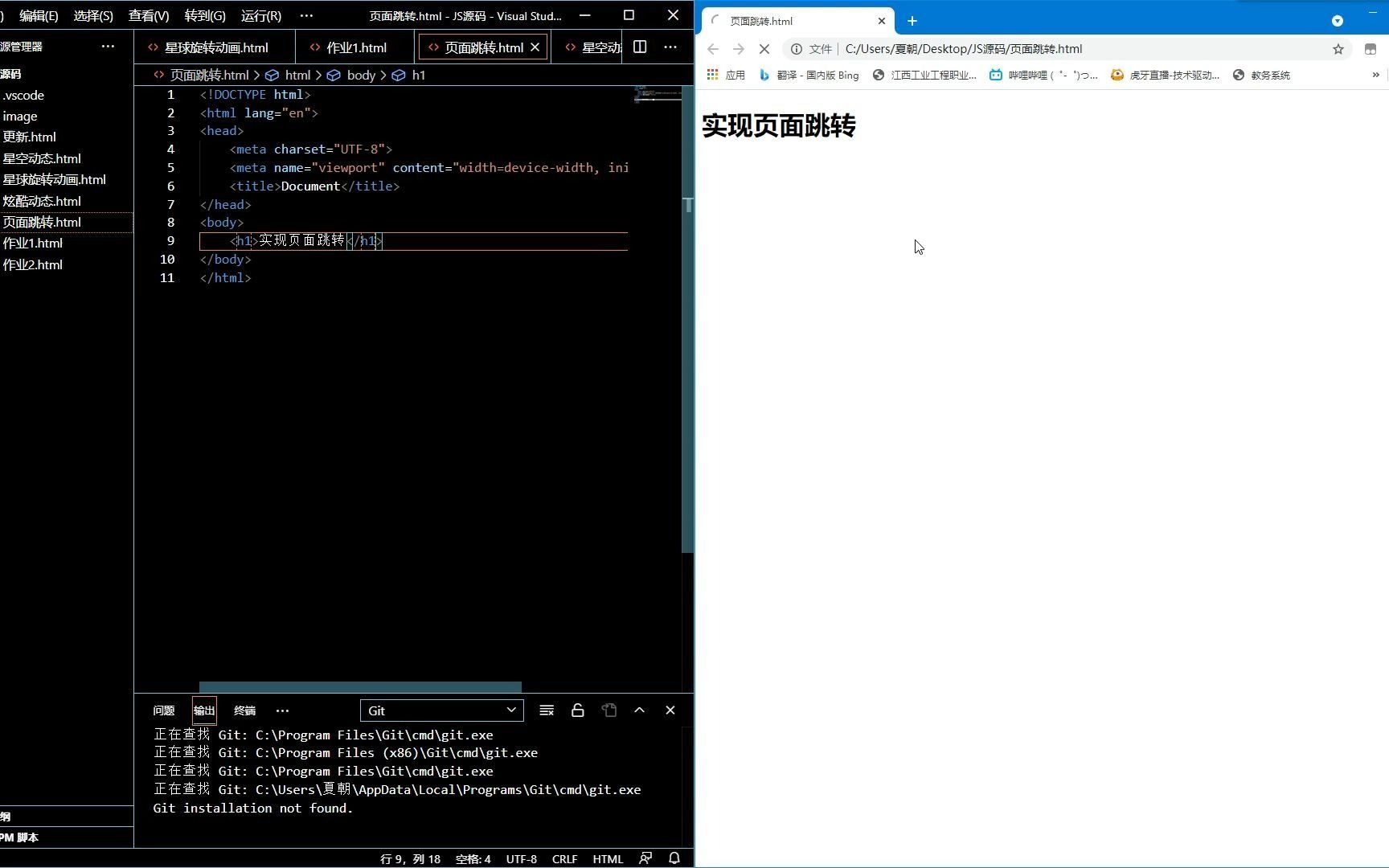Split the VS Code editor right
Screen dimensions: 1389x868
pos(640,47)
